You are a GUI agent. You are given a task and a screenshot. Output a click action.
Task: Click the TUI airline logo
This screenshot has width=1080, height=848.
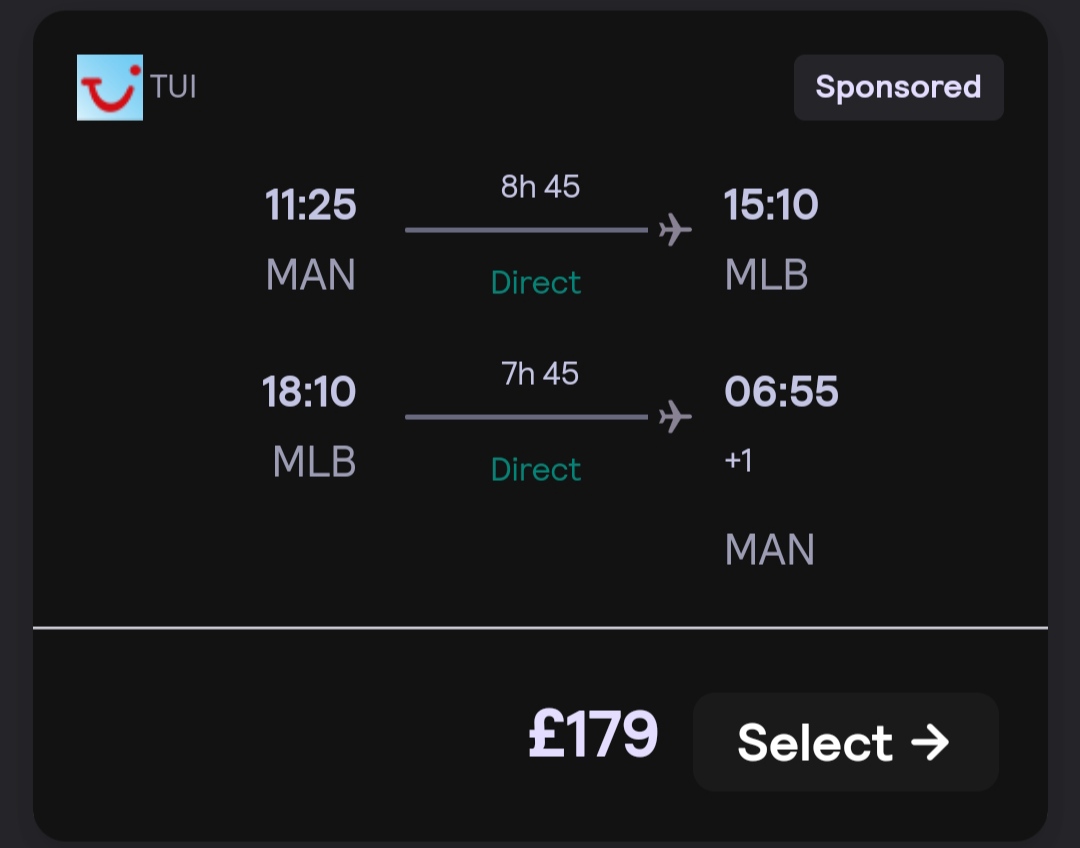tap(110, 87)
